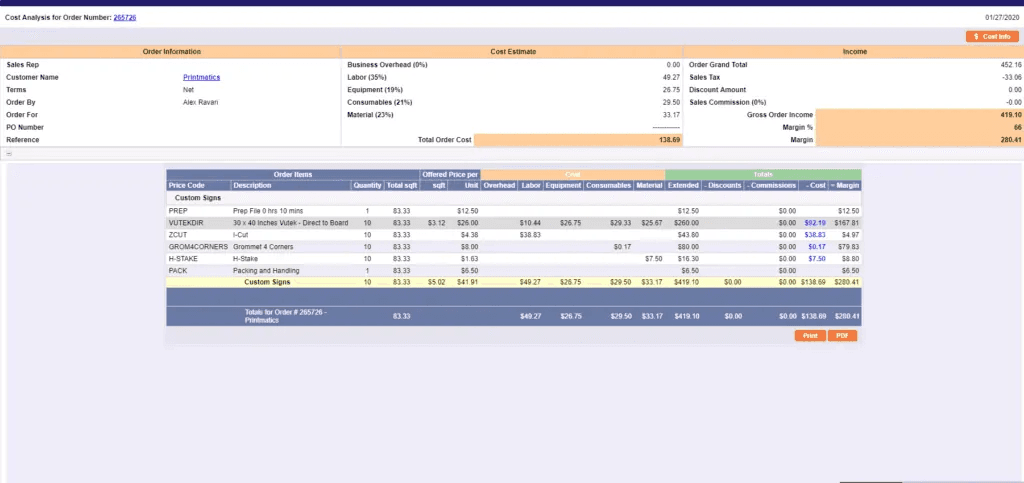Open the $92.19 cost link for VUTEKDIR
1024x483 pixels.
pyautogui.click(x=815, y=223)
